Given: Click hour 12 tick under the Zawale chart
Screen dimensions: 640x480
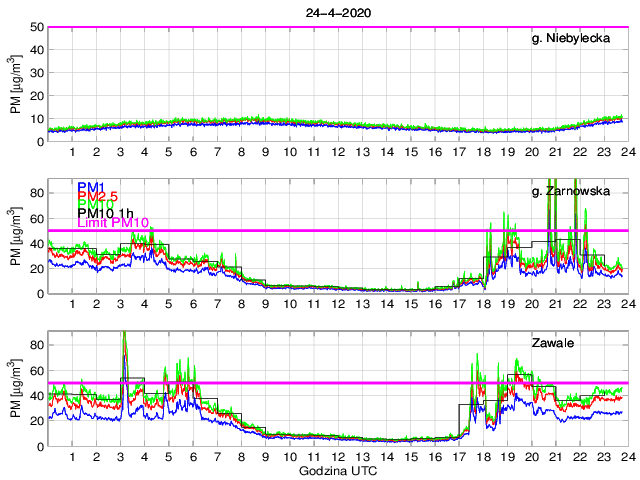Looking at the screenshot, I should pyautogui.click(x=337, y=457).
